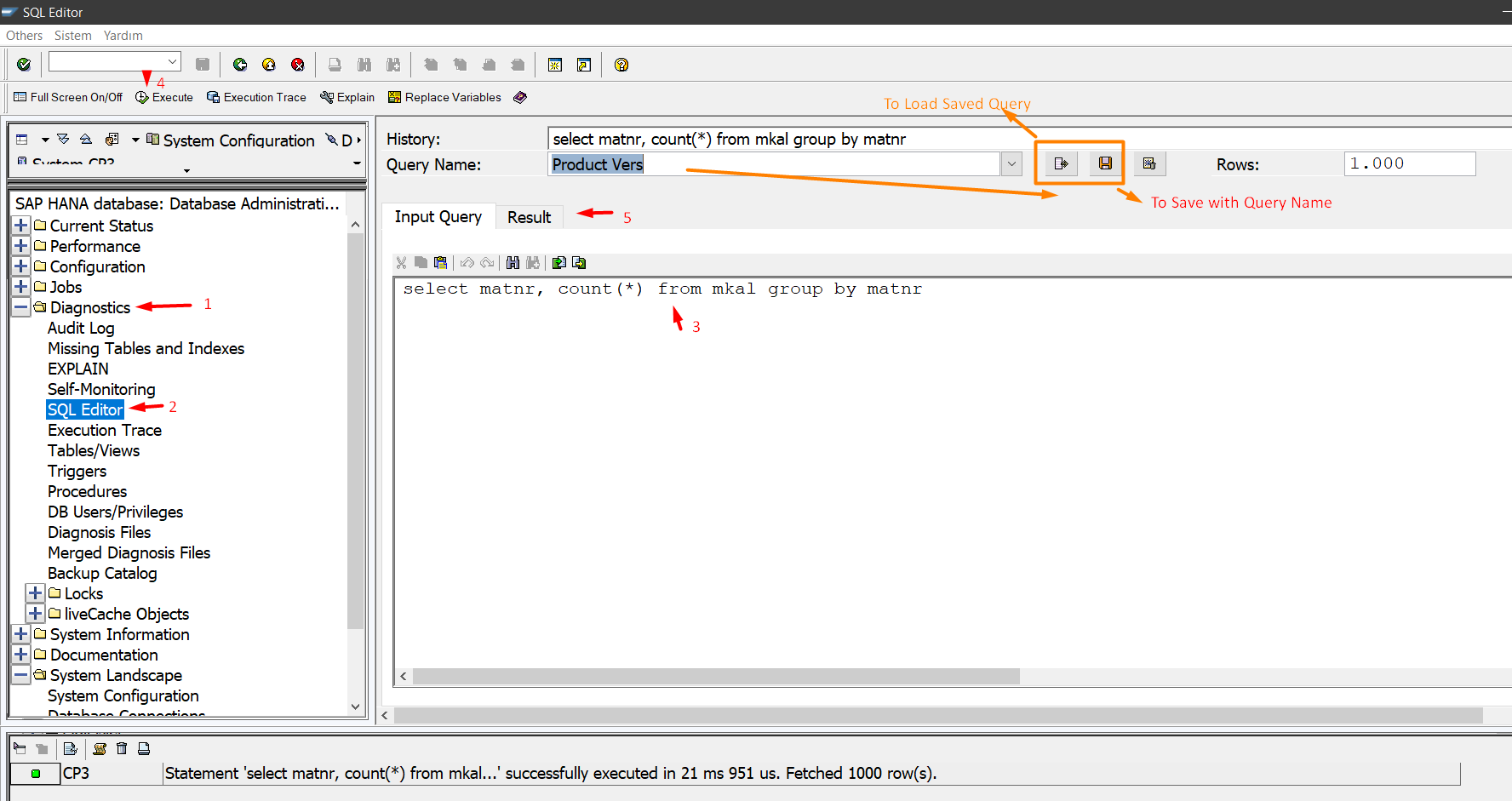
Task: Click the Rows input field
Action: [1409, 163]
